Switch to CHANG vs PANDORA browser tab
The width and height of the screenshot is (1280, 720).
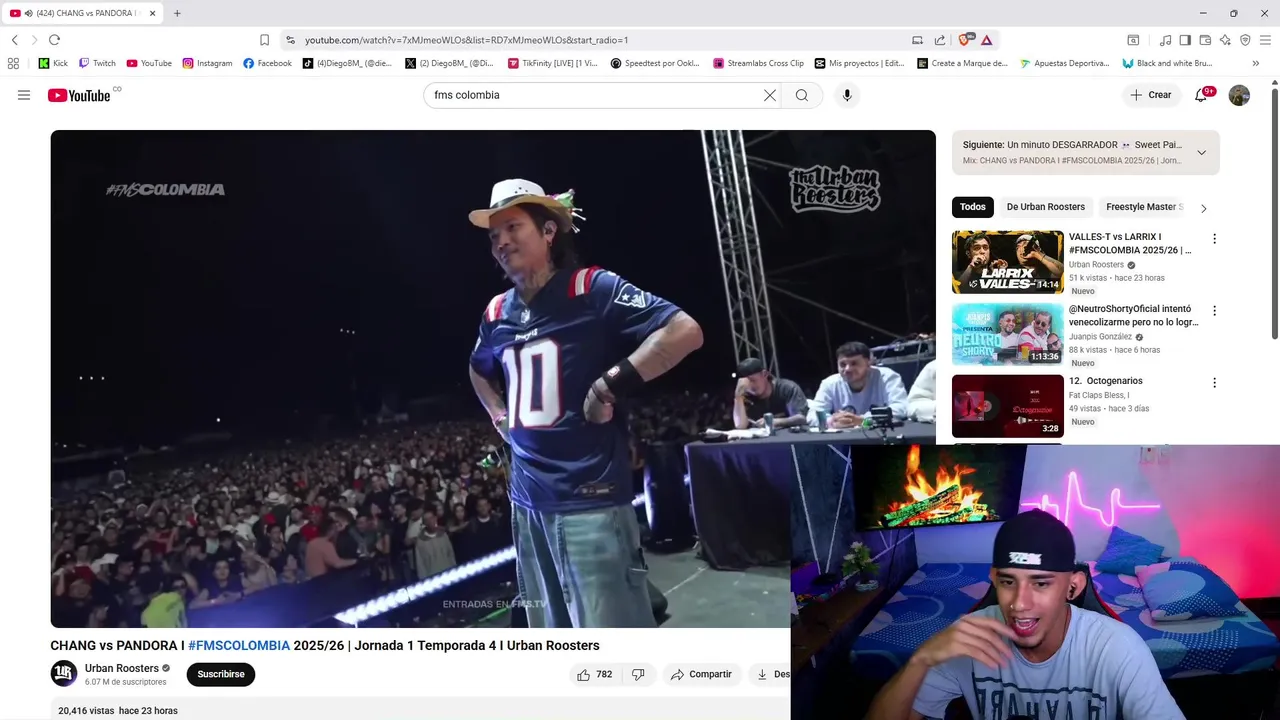(x=82, y=13)
